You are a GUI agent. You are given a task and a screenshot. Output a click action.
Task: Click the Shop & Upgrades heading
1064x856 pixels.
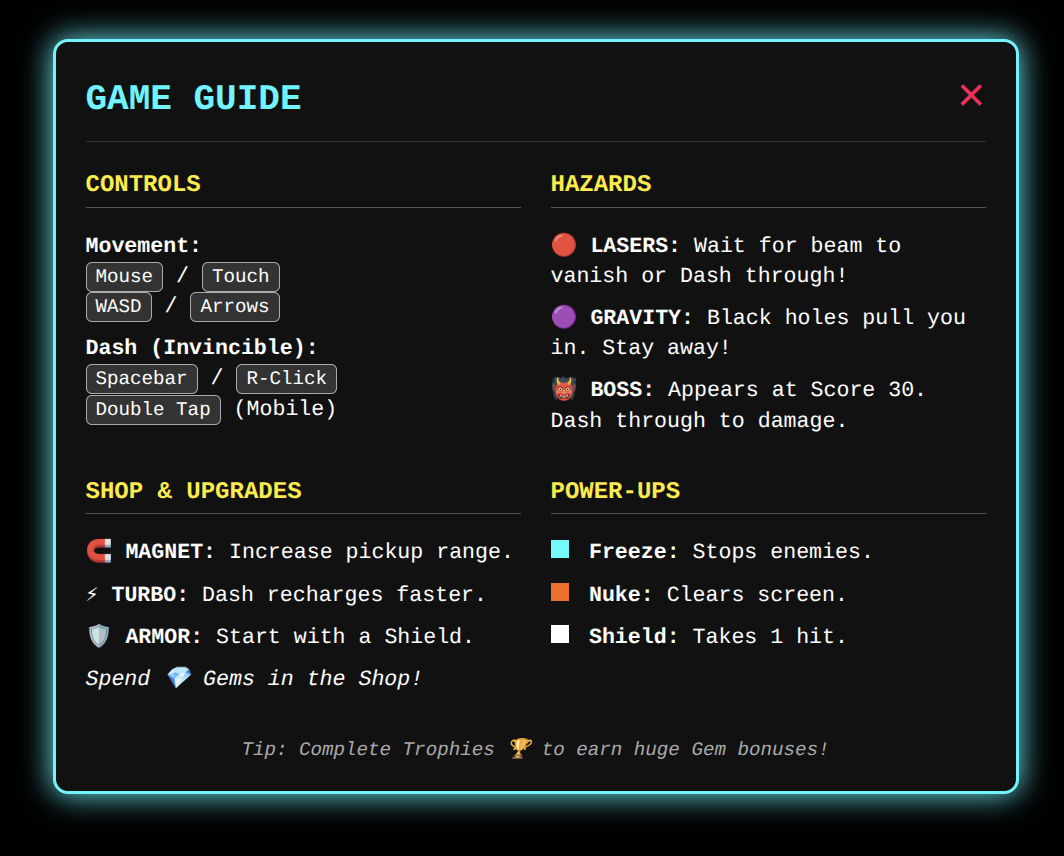(x=193, y=491)
